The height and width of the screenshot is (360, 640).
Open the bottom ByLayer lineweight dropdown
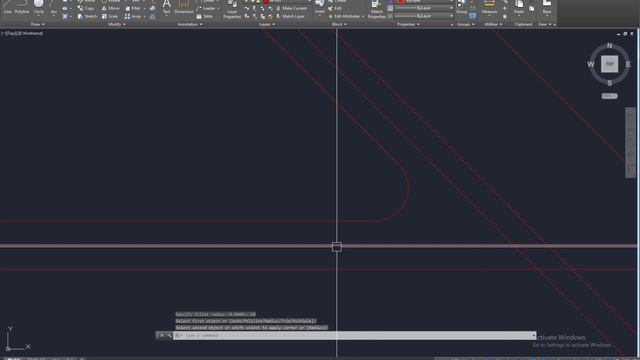[424, 16]
